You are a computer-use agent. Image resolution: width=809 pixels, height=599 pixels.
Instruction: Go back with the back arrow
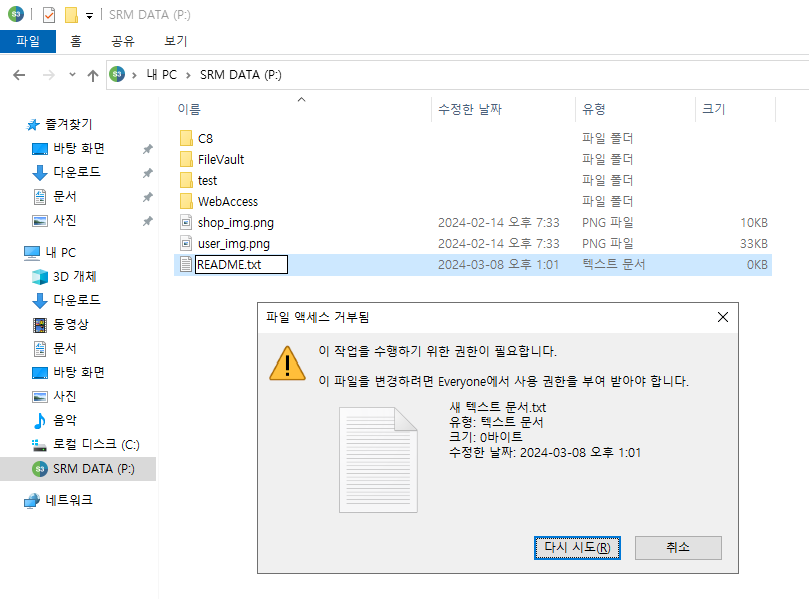(19, 75)
